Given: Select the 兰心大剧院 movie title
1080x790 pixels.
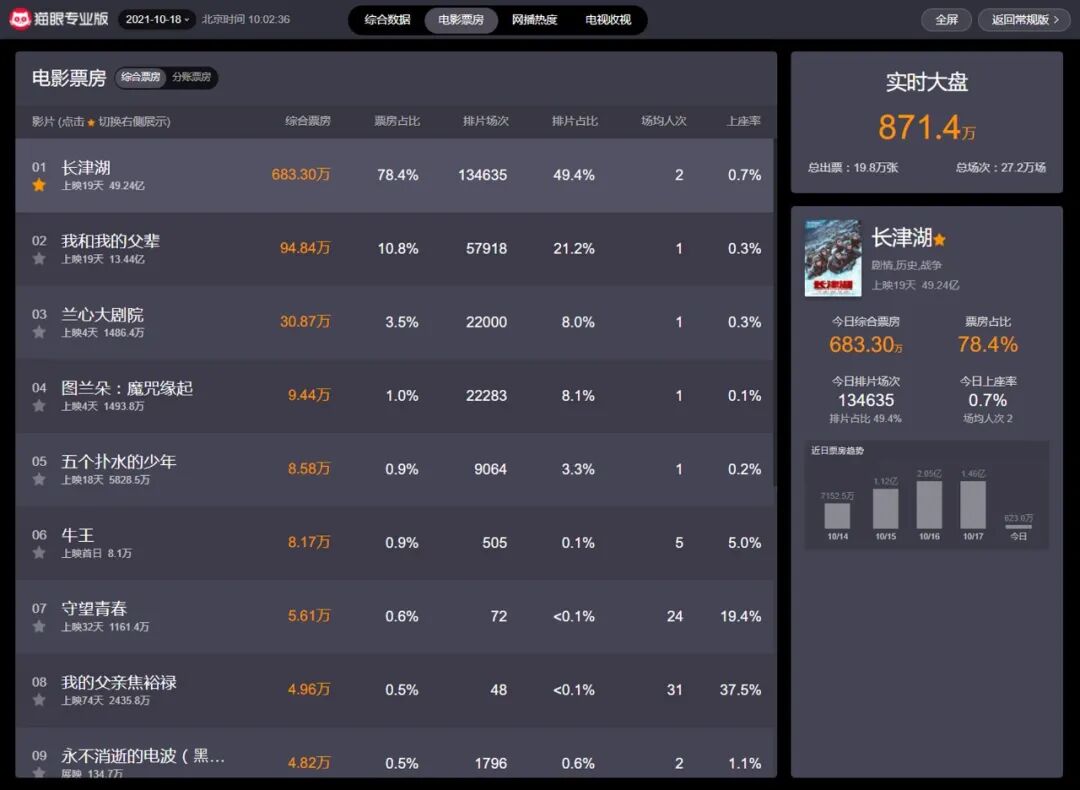Looking at the screenshot, I should click(102, 315).
